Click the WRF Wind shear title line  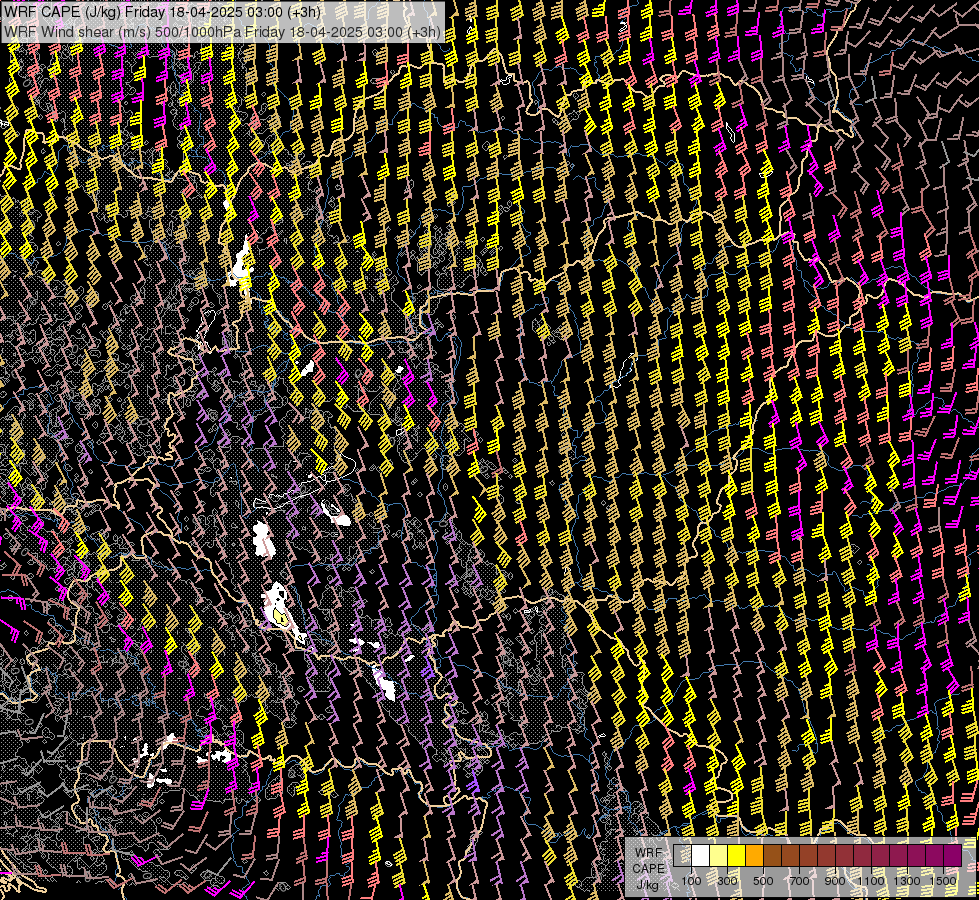(222, 32)
